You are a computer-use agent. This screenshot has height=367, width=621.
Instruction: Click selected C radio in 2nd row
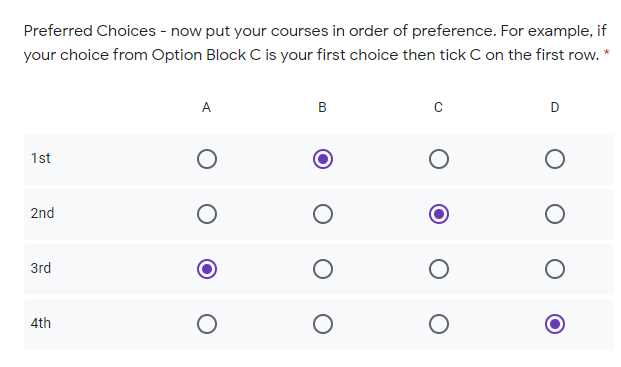click(x=439, y=214)
